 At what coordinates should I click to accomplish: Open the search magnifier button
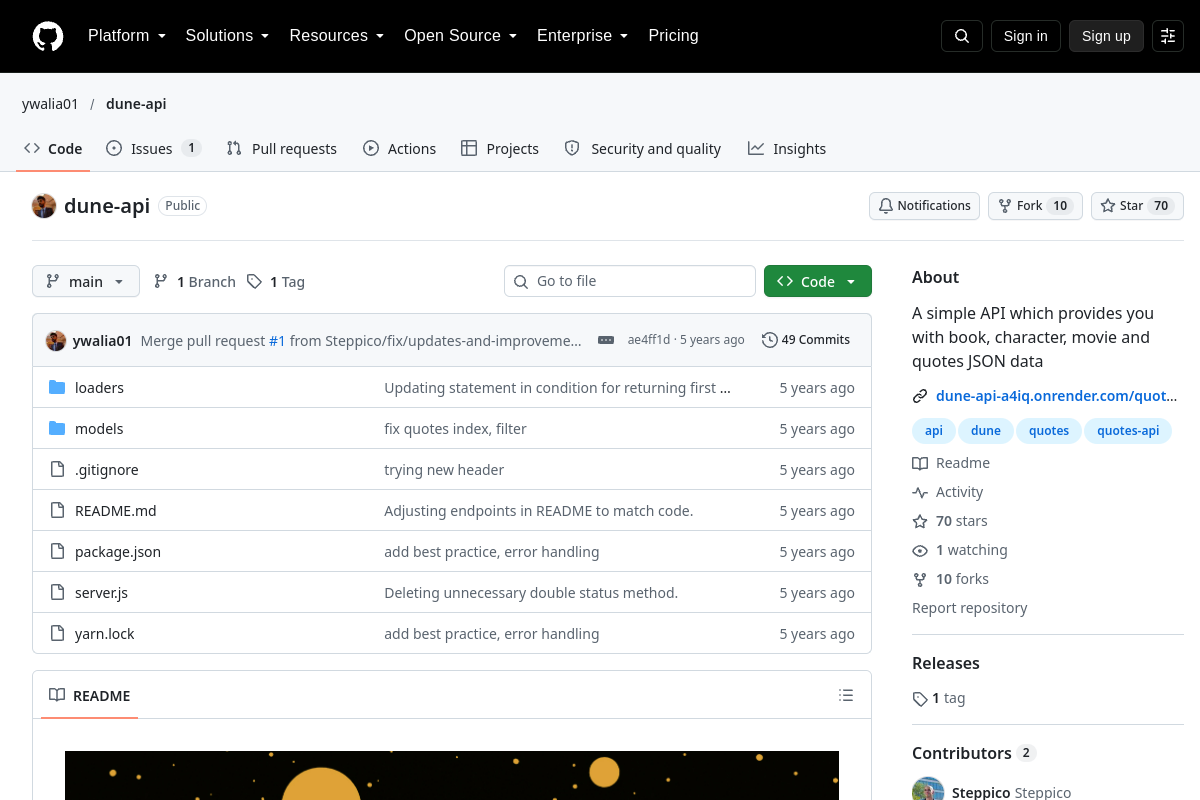click(962, 36)
